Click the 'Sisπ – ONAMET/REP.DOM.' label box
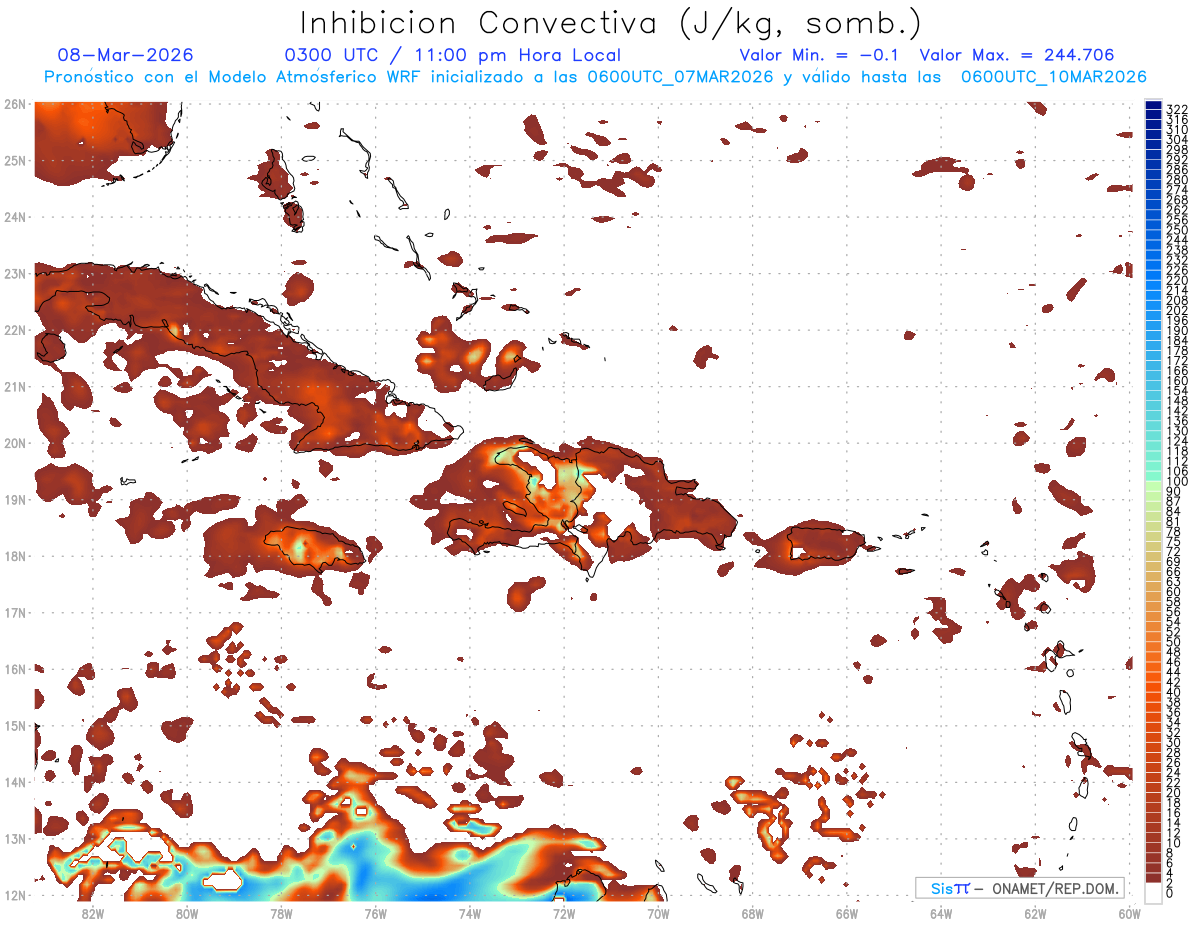Viewport: 1200px width, 927px height. click(x=1019, y=888)
